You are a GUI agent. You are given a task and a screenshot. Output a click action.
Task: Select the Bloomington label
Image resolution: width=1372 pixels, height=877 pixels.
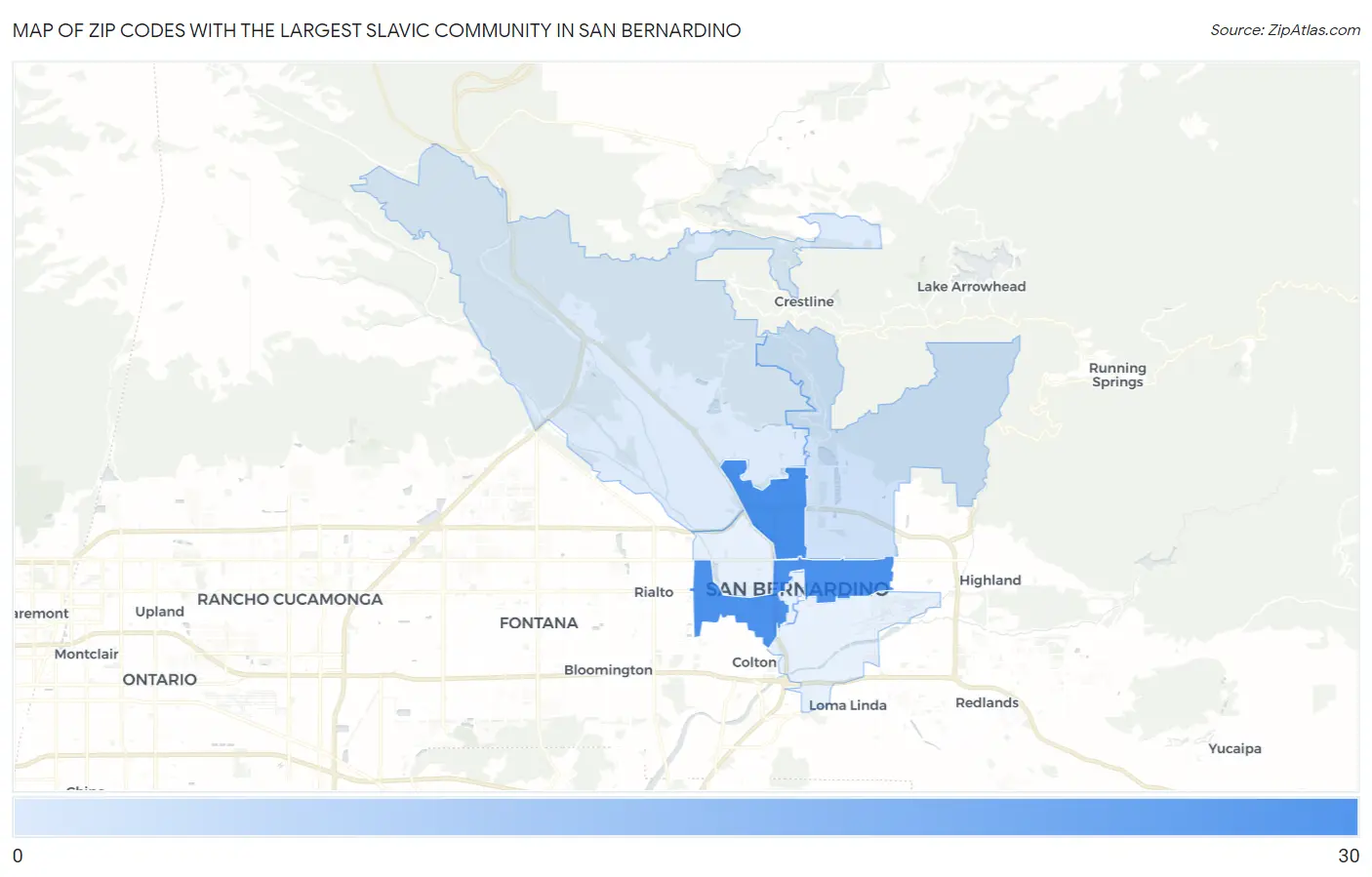tap(608, 670)
